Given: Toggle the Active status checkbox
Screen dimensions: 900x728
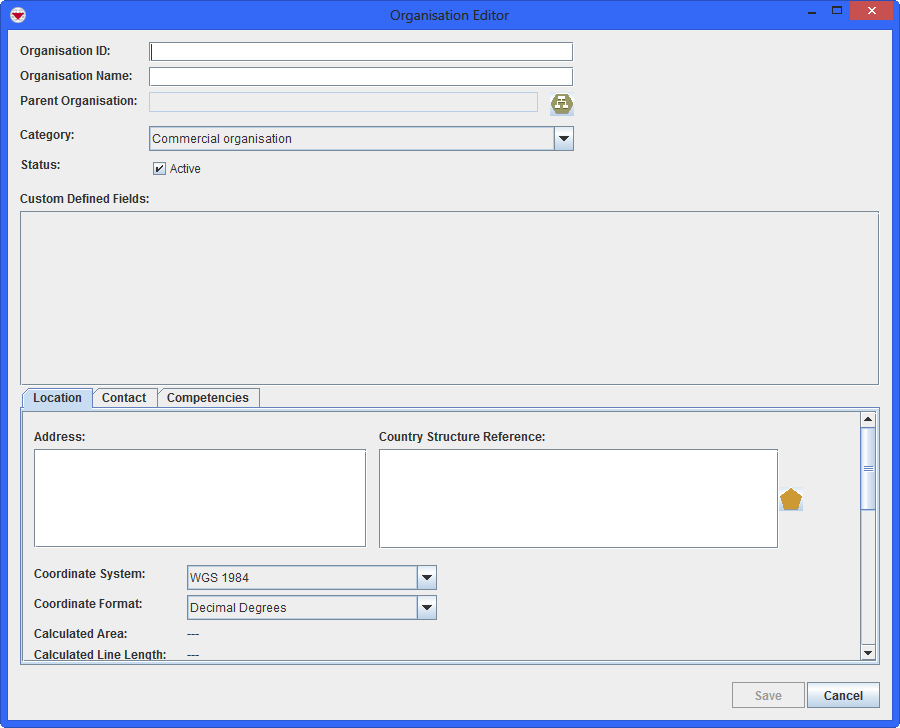Looking at the screenshot, I should 159,169.
